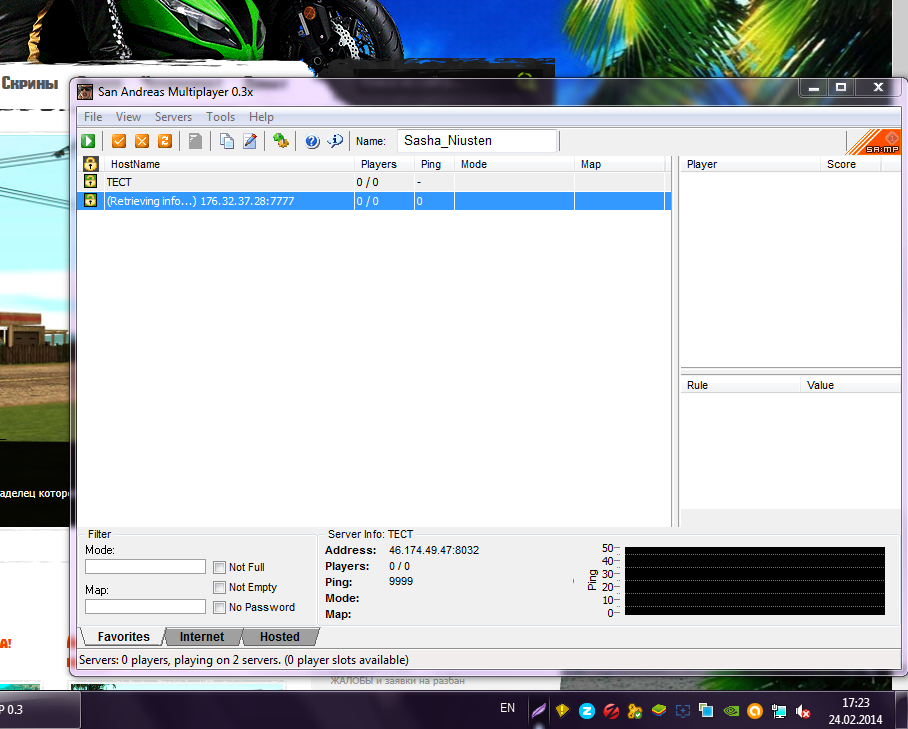Click the gray master list page icon

coord(196,141)
